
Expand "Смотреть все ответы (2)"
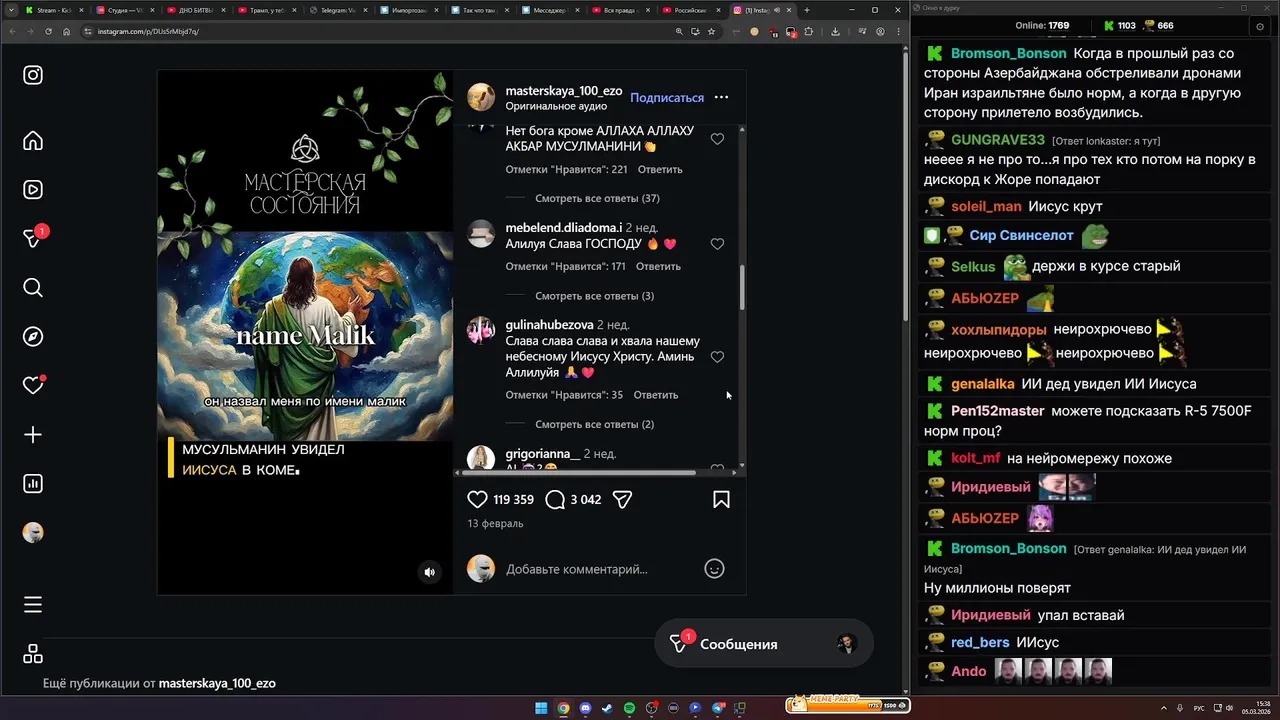click(x=594, y=424)
